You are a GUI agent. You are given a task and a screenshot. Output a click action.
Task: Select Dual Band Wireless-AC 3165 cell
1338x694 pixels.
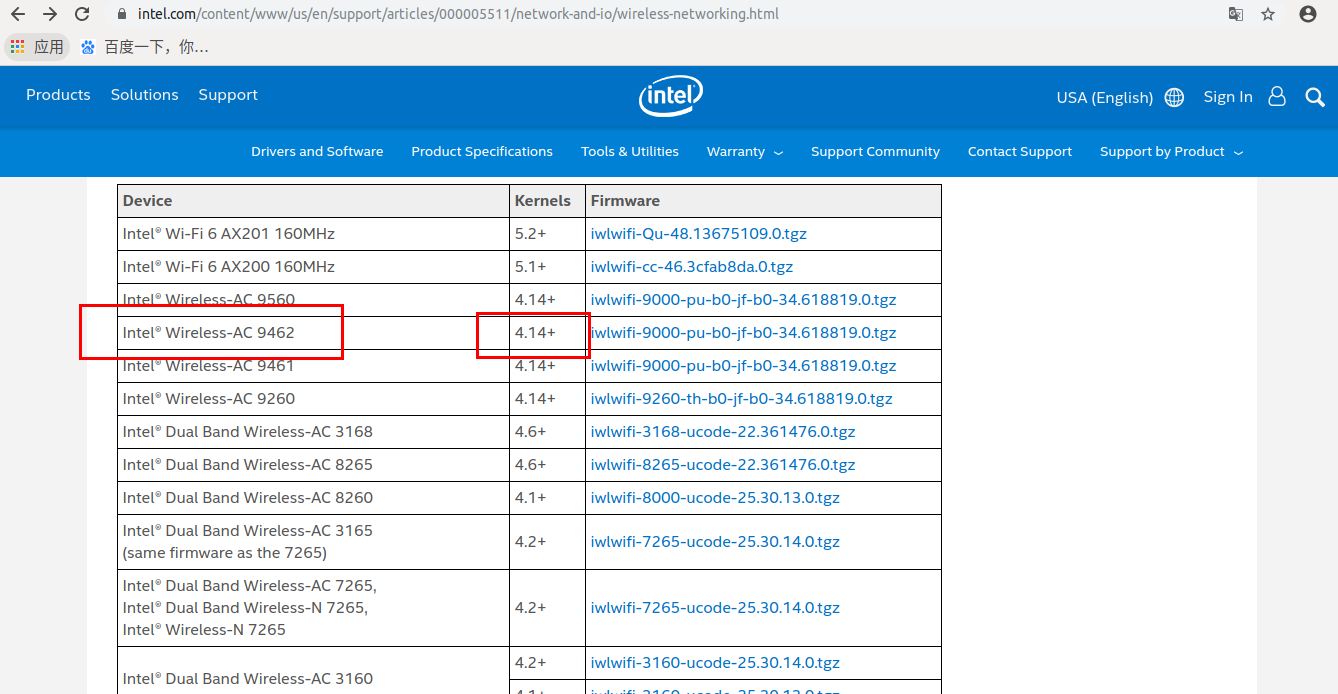pyautogui.click(x=313, y=542)
